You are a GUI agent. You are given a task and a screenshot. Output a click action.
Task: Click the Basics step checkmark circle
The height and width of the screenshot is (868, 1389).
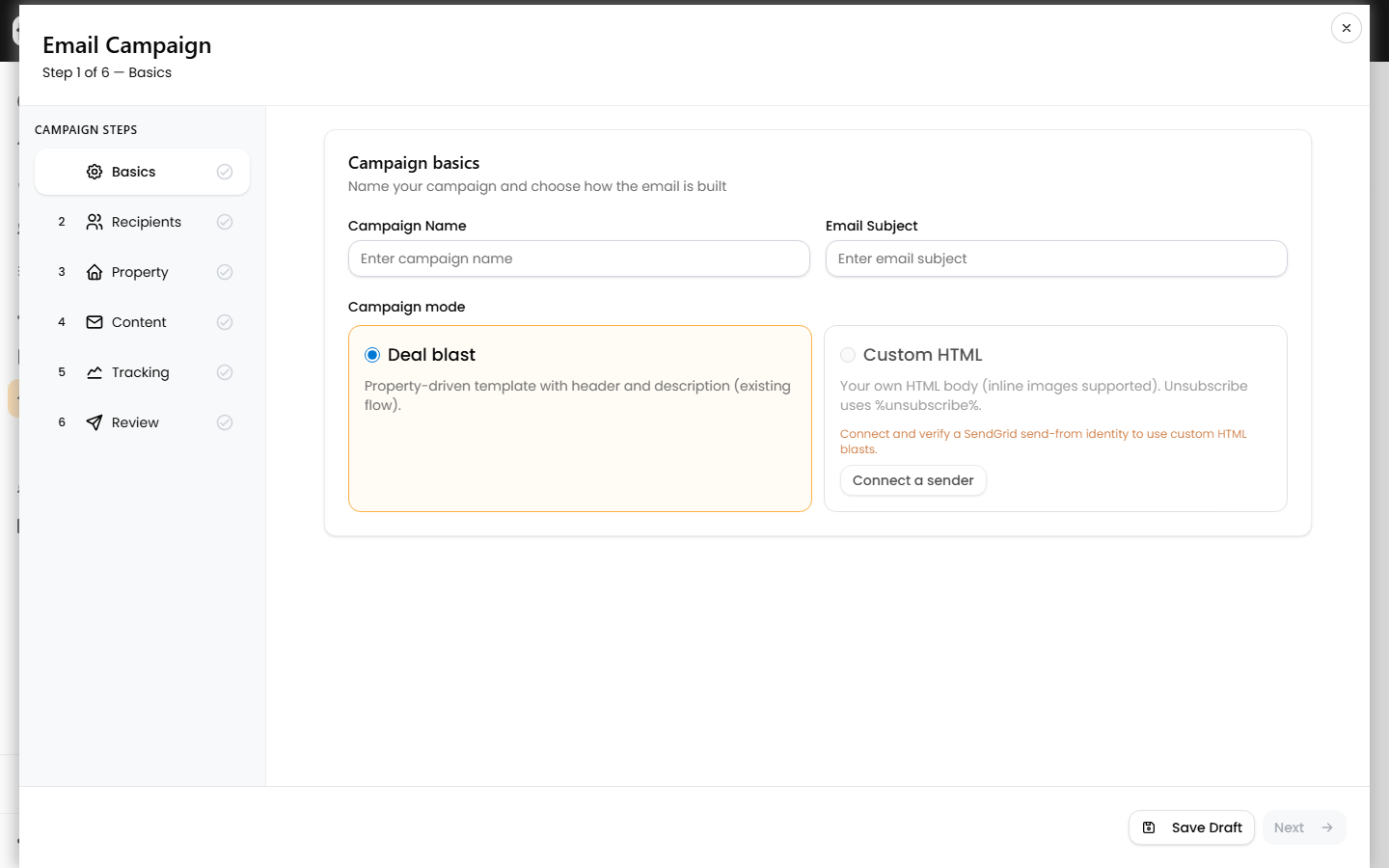(225, 172)
